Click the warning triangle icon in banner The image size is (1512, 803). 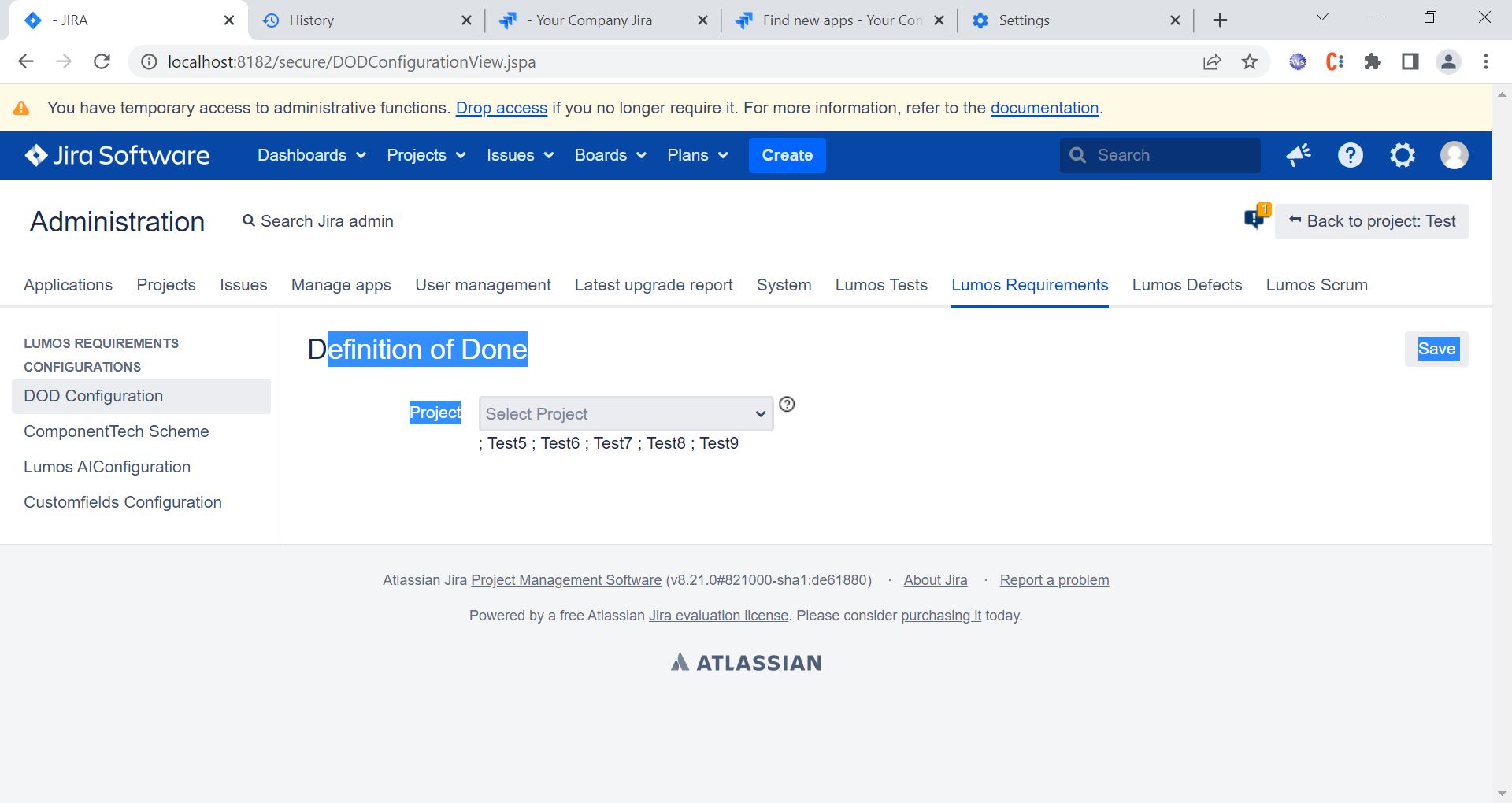point(21,108)
